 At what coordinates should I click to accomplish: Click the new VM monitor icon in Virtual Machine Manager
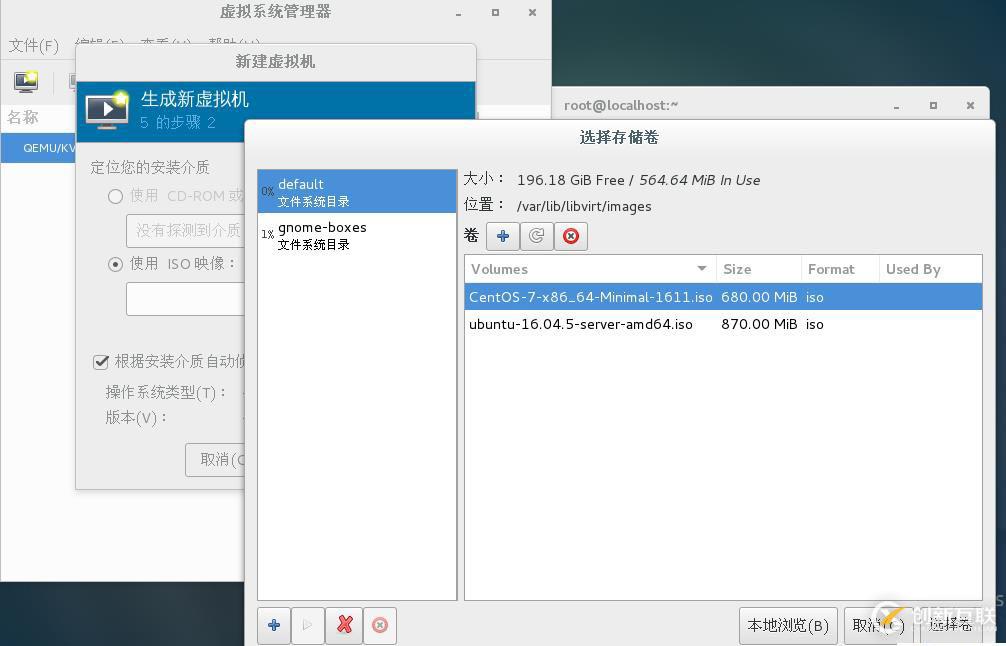(x=26, y=81)
